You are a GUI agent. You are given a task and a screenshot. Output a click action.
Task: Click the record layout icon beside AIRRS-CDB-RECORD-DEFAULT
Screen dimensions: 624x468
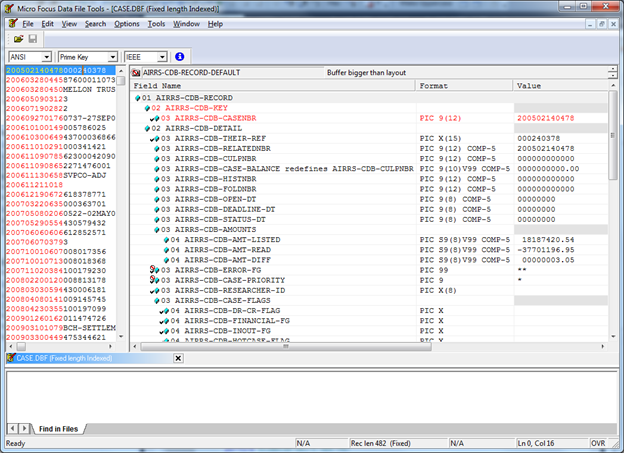(x=136, y=73)
